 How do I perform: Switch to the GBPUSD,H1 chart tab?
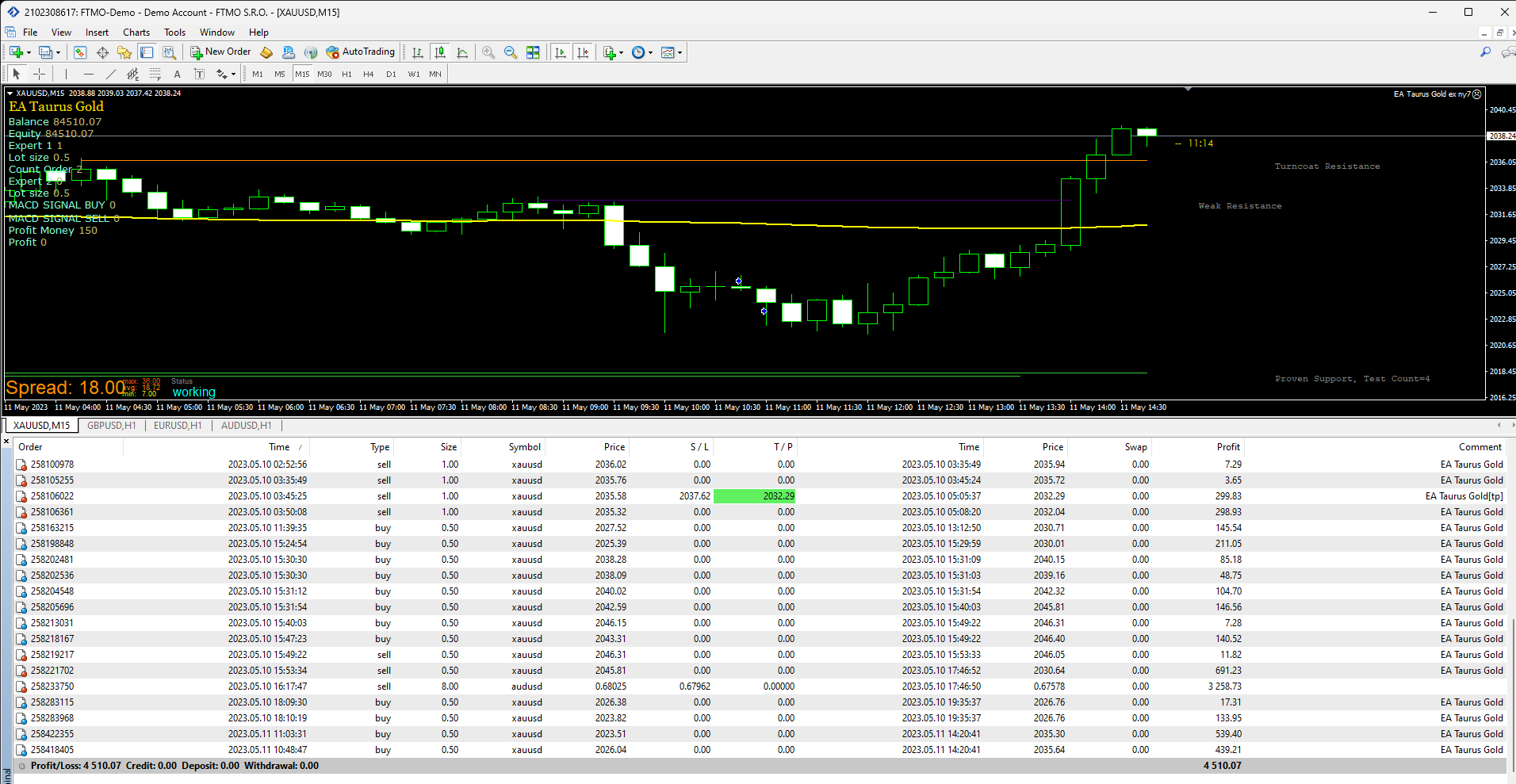click(x=112, y=426)
